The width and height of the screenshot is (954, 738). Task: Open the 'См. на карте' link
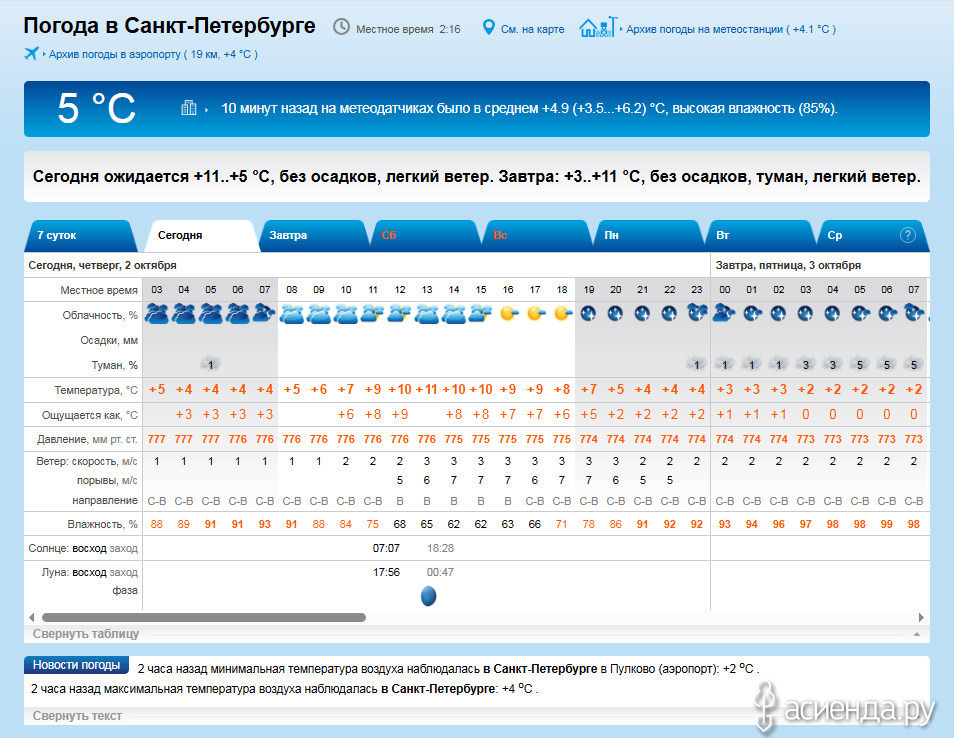(x=530, y=29)
